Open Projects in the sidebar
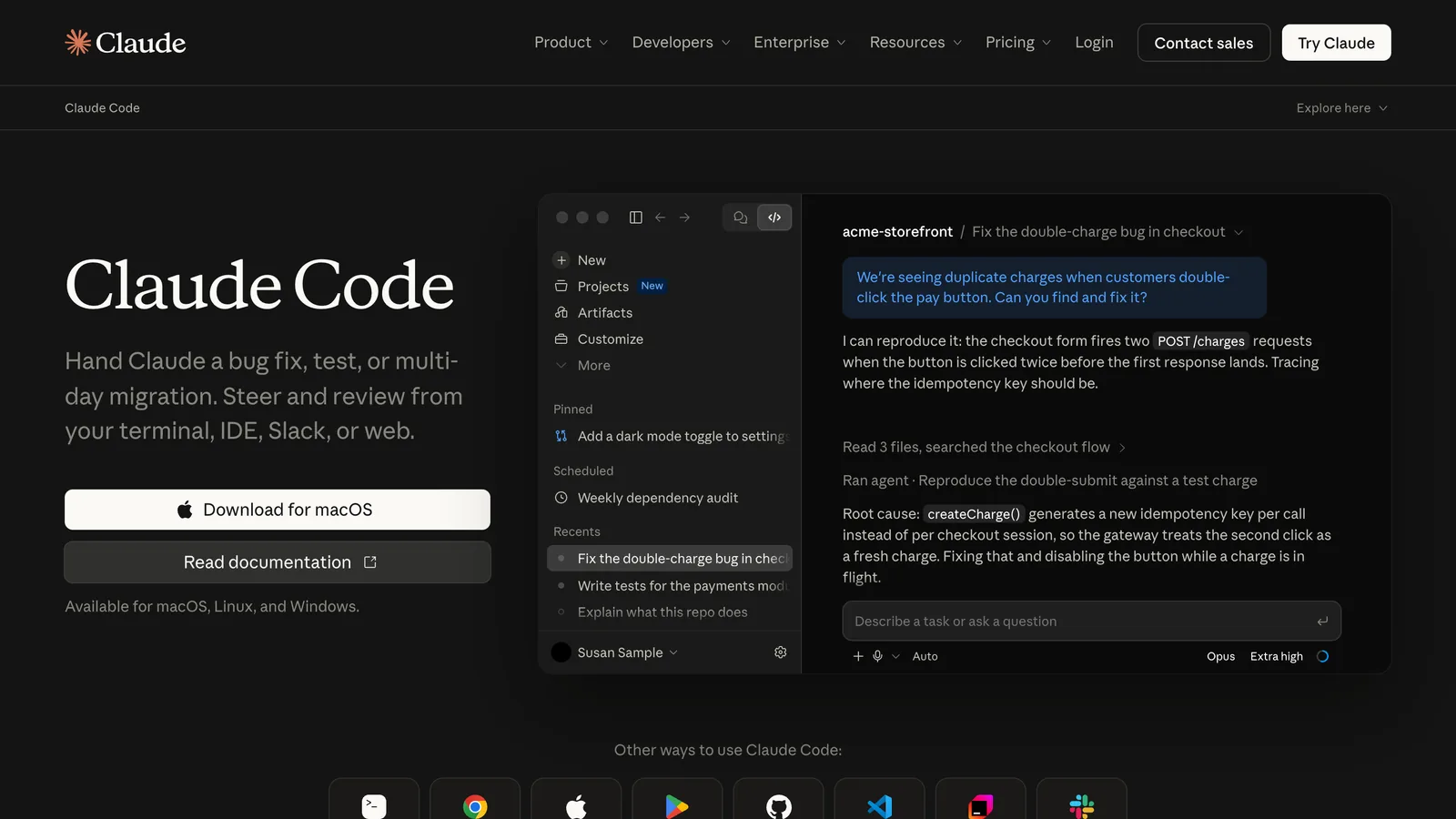 (610, 287)
